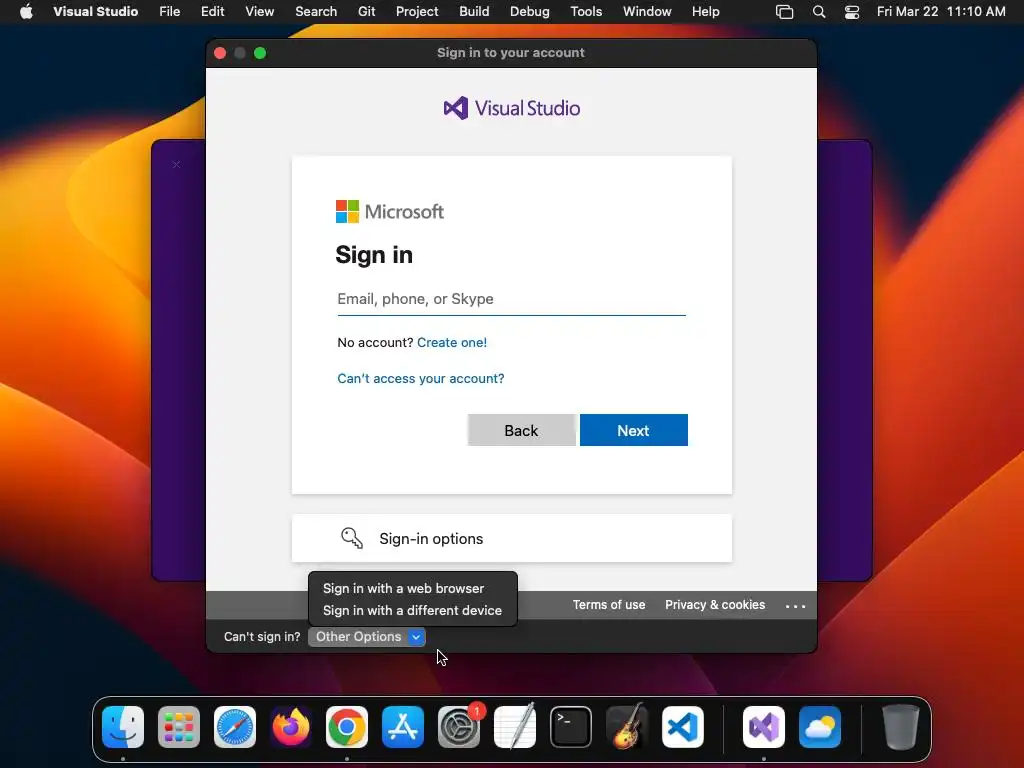Choose Sign in with a web browser
This screenshot has height=768, width=1024.
coord(404,588)
